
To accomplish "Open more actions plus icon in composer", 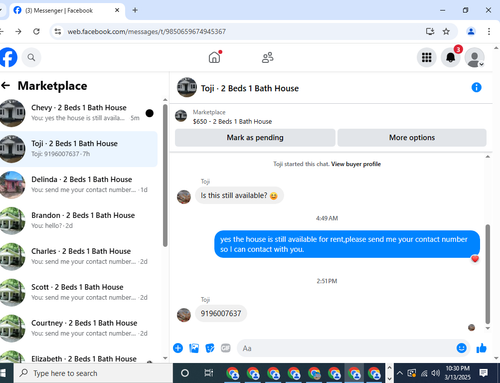I will 178,348.
